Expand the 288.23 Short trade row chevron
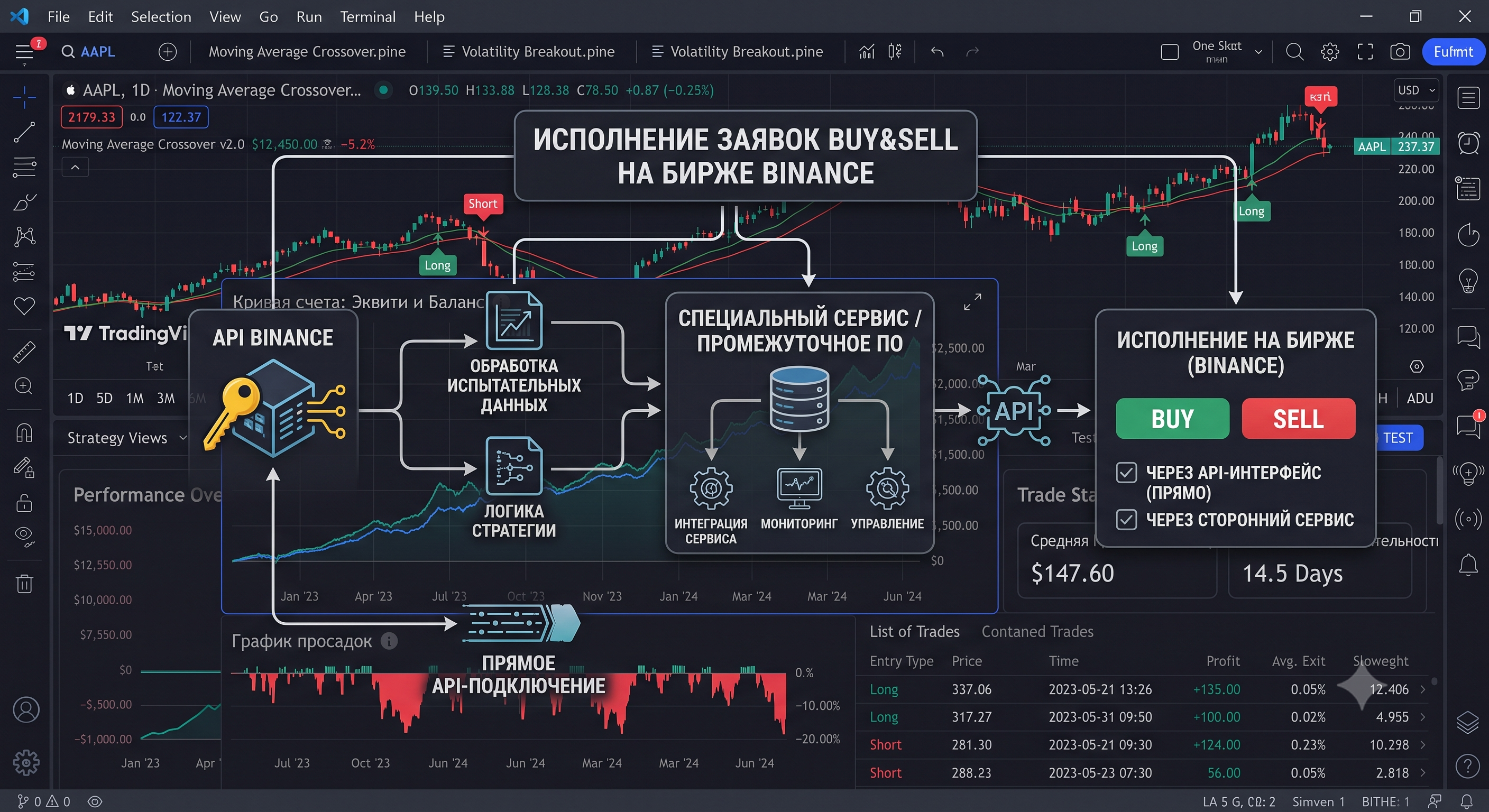Image resolution: width=1489 pixels, height=812 pixels. click(1423, 773)
